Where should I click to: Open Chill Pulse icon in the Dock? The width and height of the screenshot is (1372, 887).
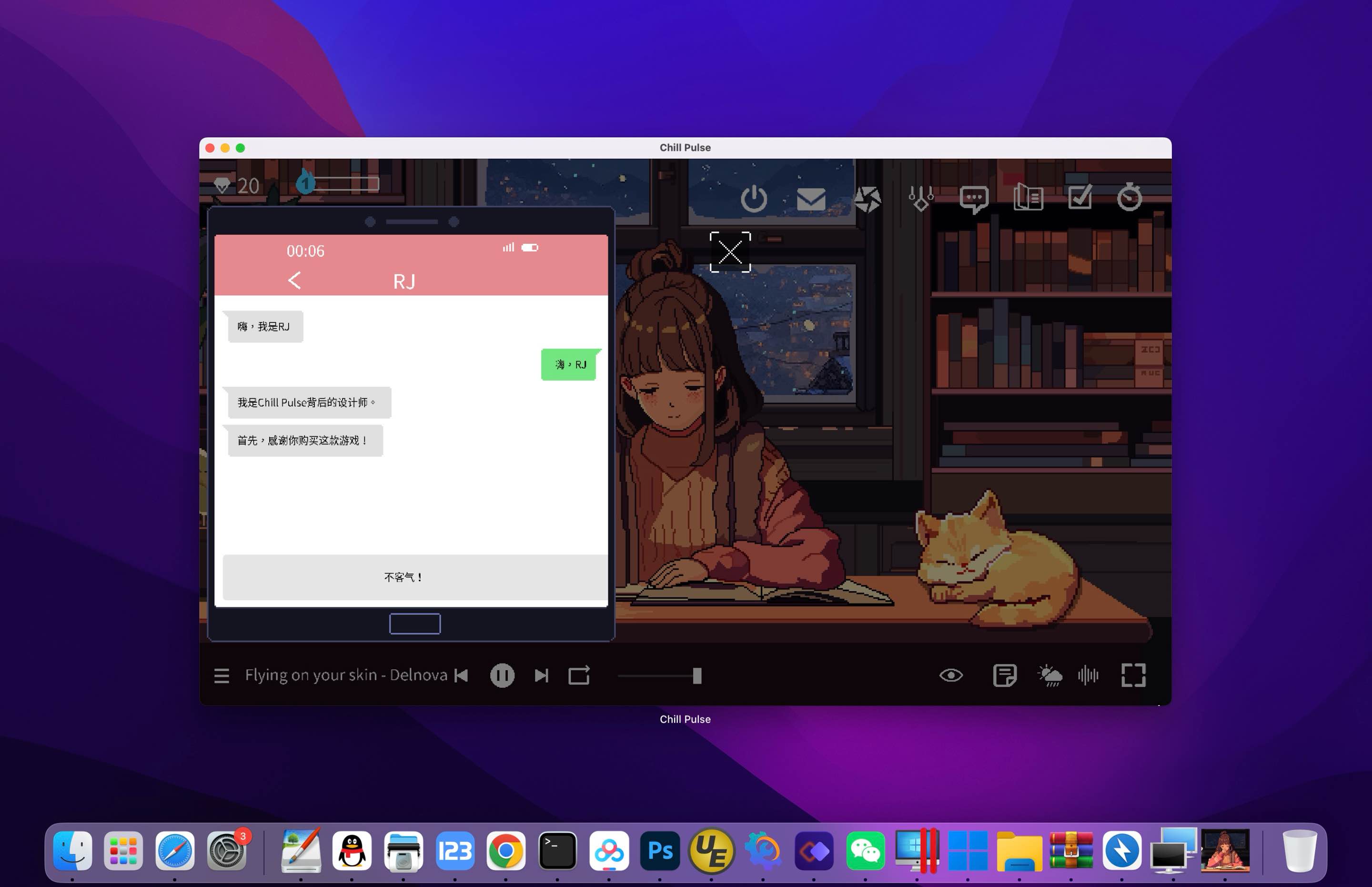pyautogui.click(x=1225, y=850)
